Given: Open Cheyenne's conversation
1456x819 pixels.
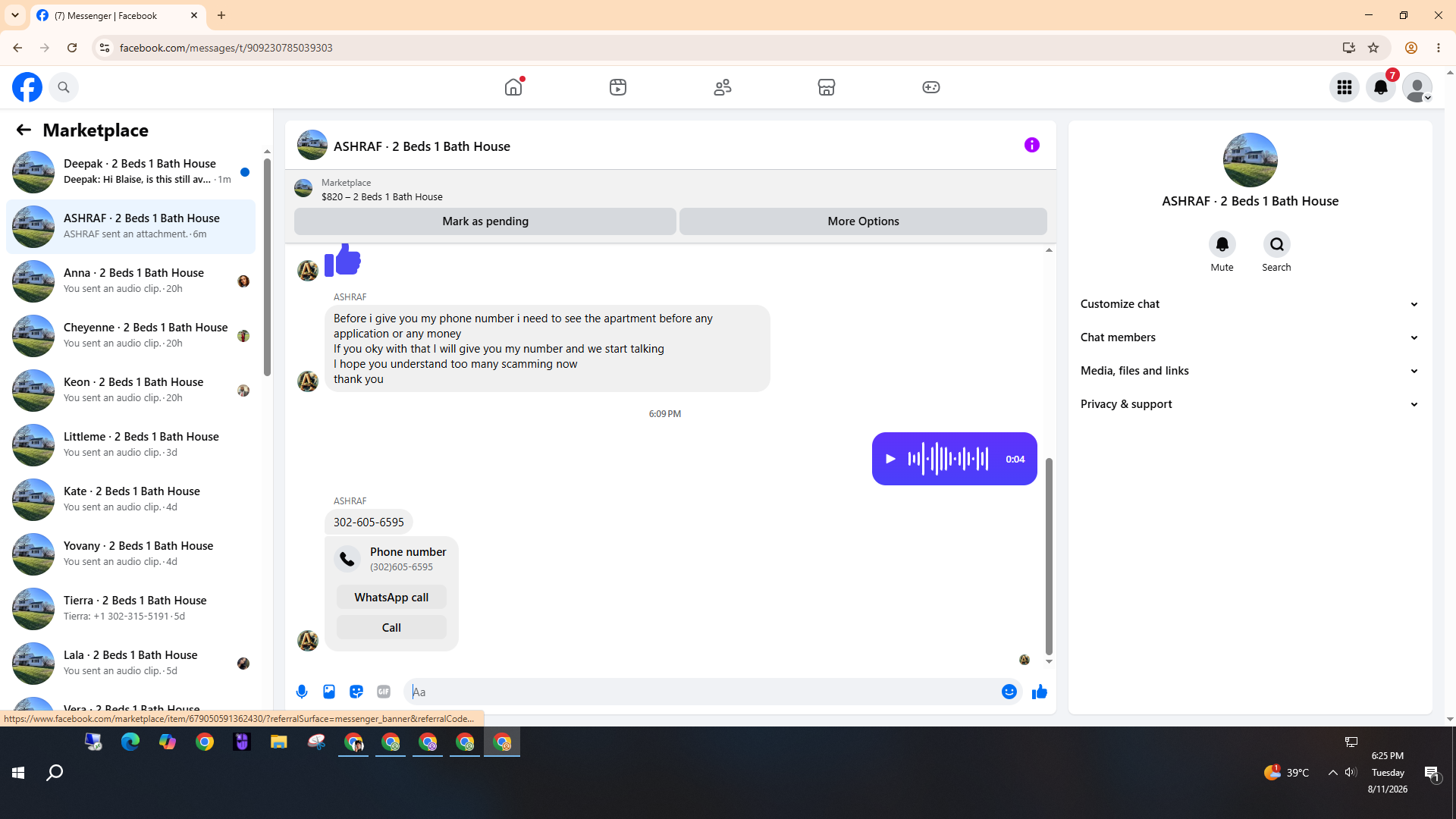Looking at the screenshot, I should (x=131, y=336).
